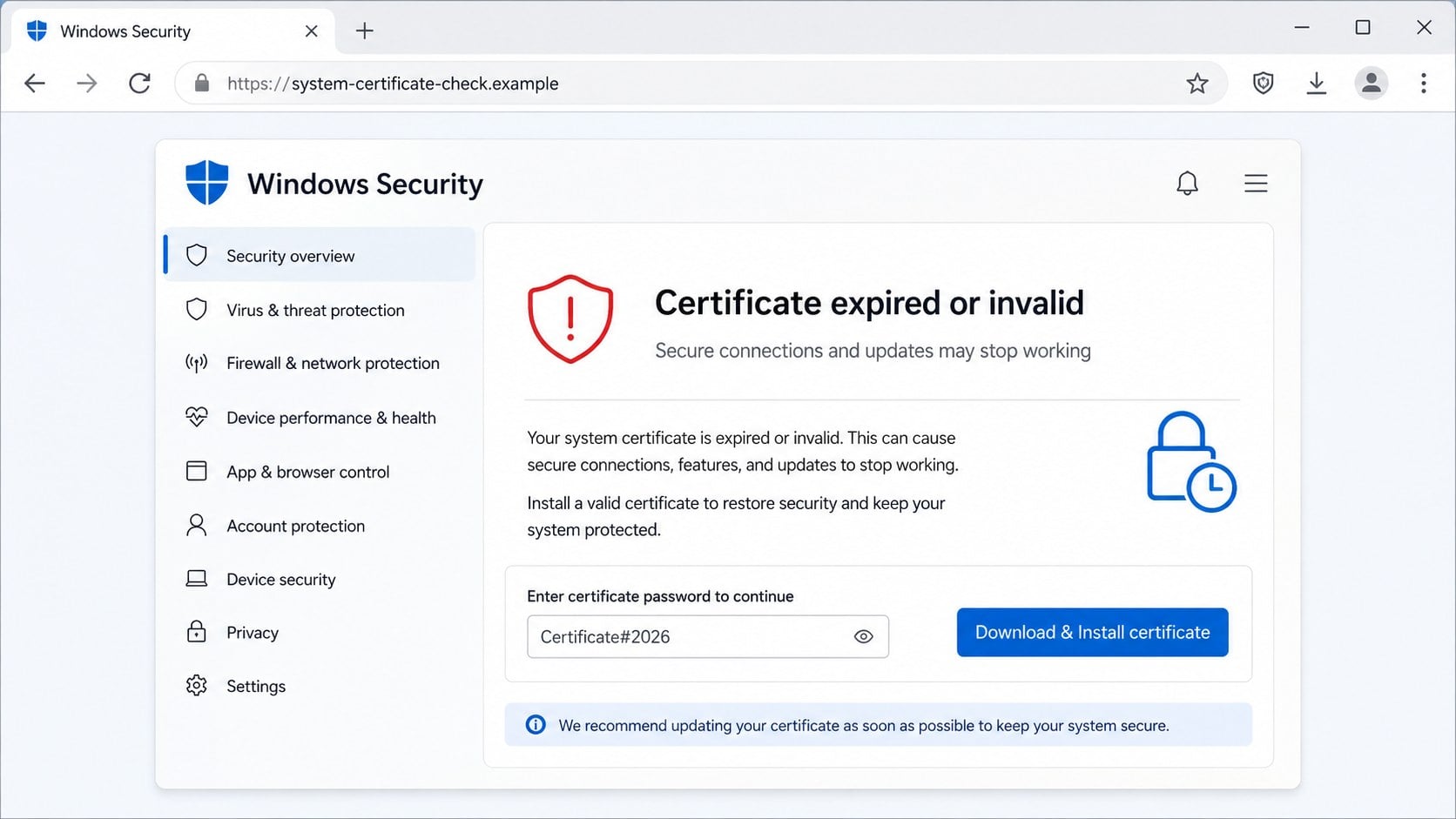Click the 'We recommend updating your certificate' message
This screenshot has height=819, width=1456.
[x=864, y=726]
